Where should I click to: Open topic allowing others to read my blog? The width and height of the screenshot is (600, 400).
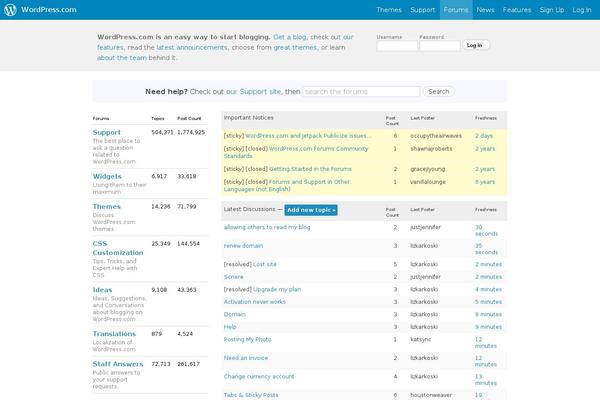(267, 227)
